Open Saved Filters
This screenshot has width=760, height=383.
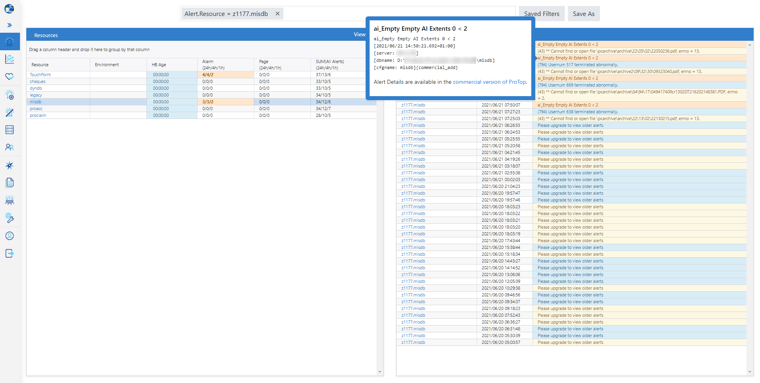tap(541, 14)
